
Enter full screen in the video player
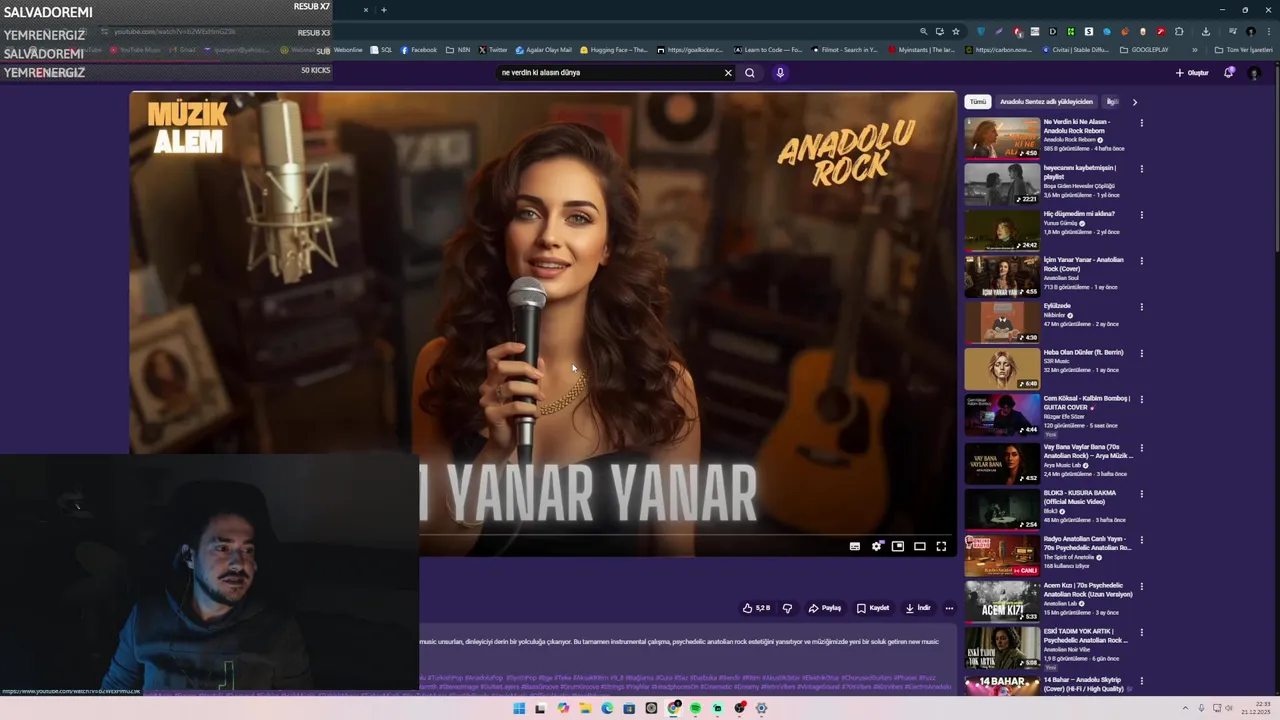click(x=941, y=546)
